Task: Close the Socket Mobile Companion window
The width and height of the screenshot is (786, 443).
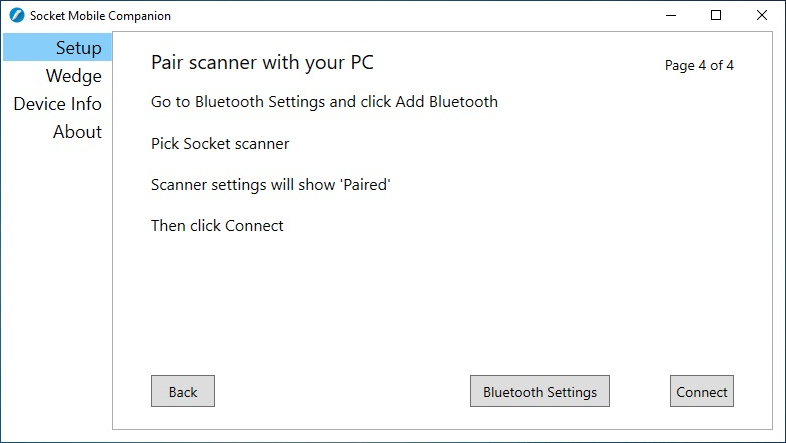Action: tap(762, 16)
